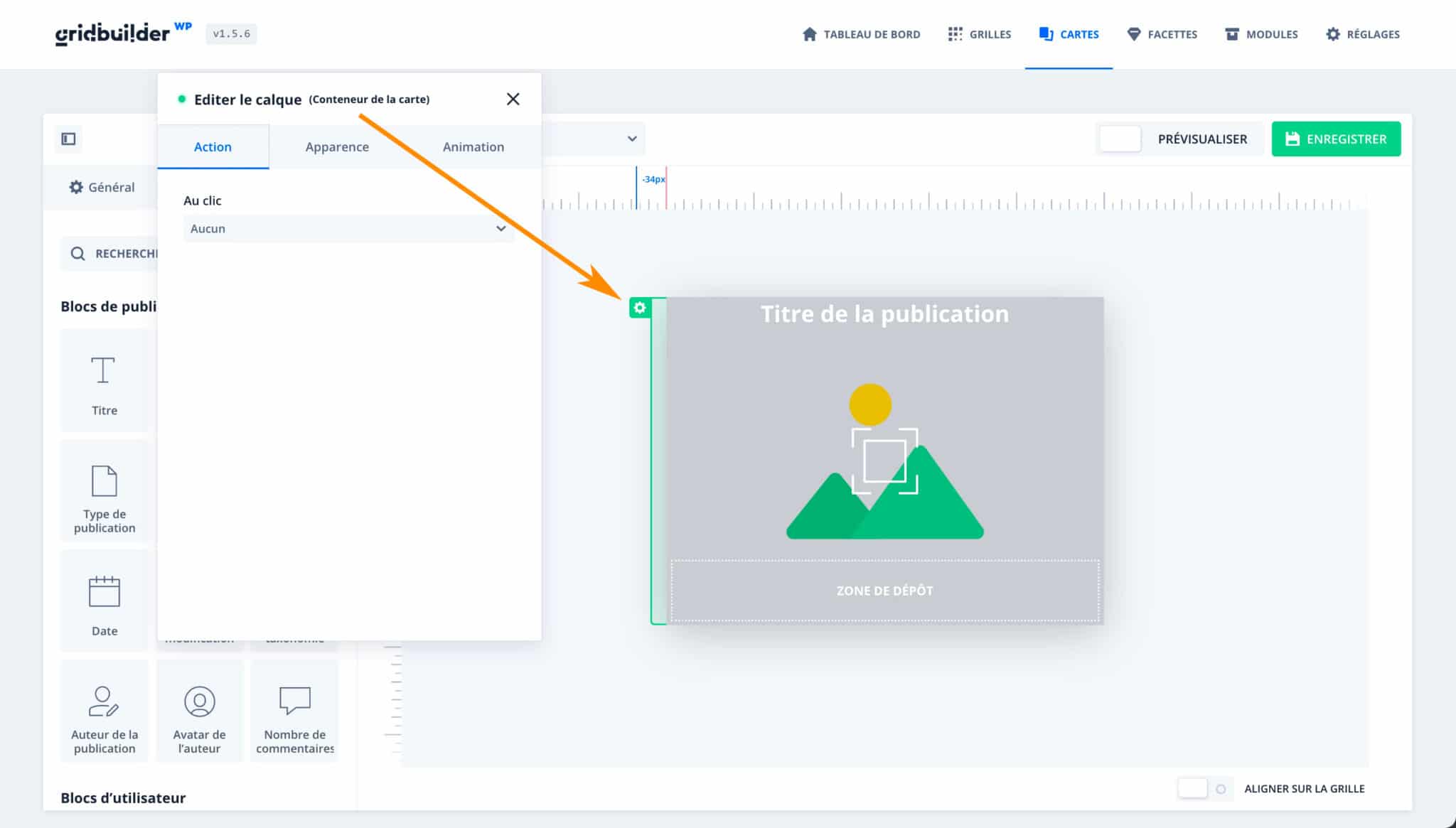
Task: Select the Nombre de commentaires block
Action: [294, 712]
